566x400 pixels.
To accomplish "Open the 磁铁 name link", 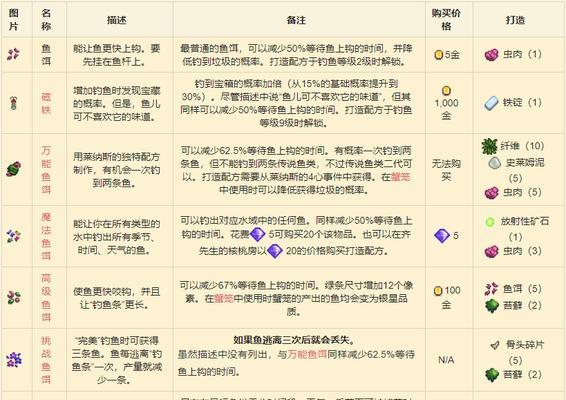I will coord(46,103).
